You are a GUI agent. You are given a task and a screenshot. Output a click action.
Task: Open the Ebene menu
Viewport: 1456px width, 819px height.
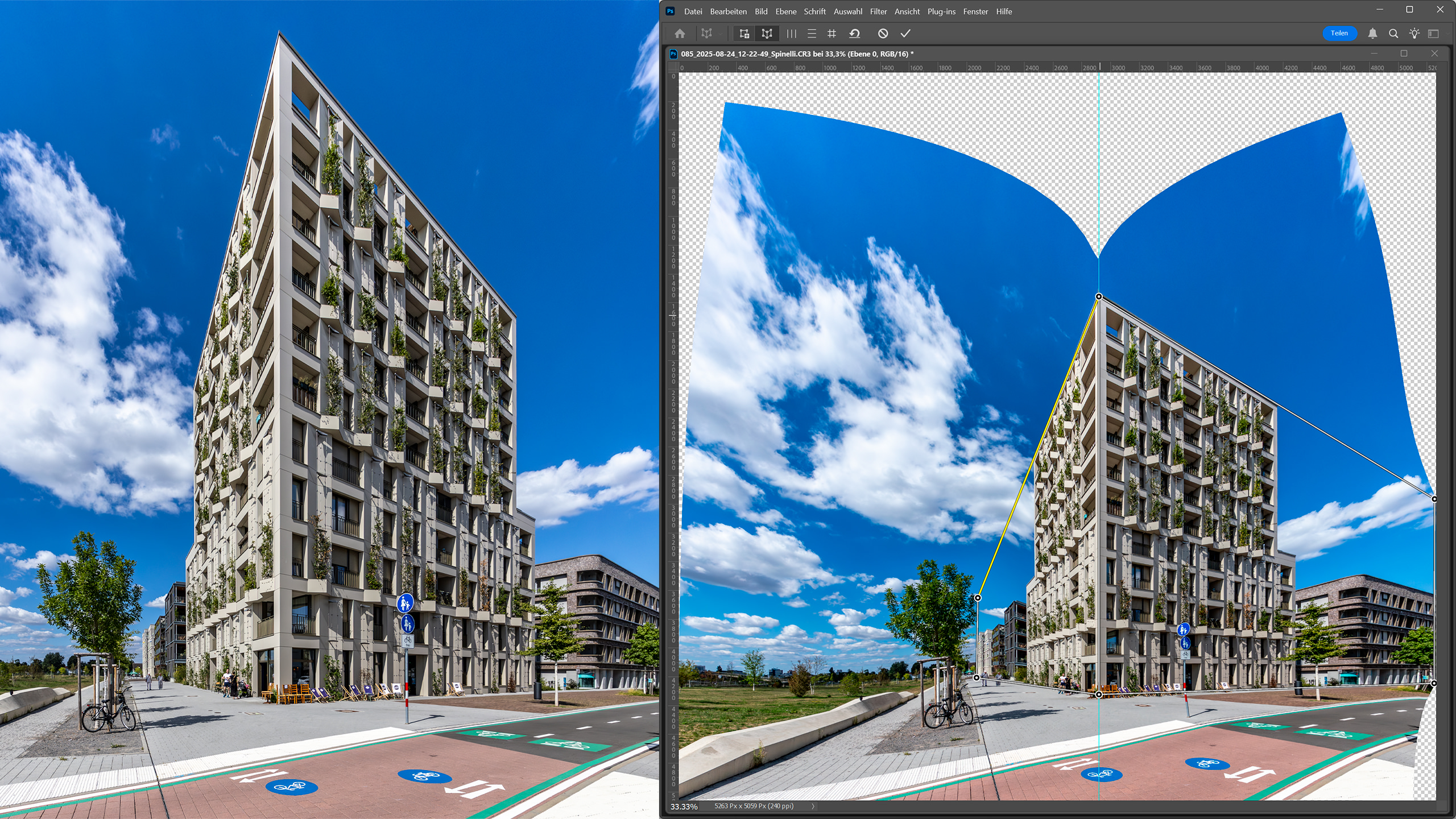pos(785,11)
